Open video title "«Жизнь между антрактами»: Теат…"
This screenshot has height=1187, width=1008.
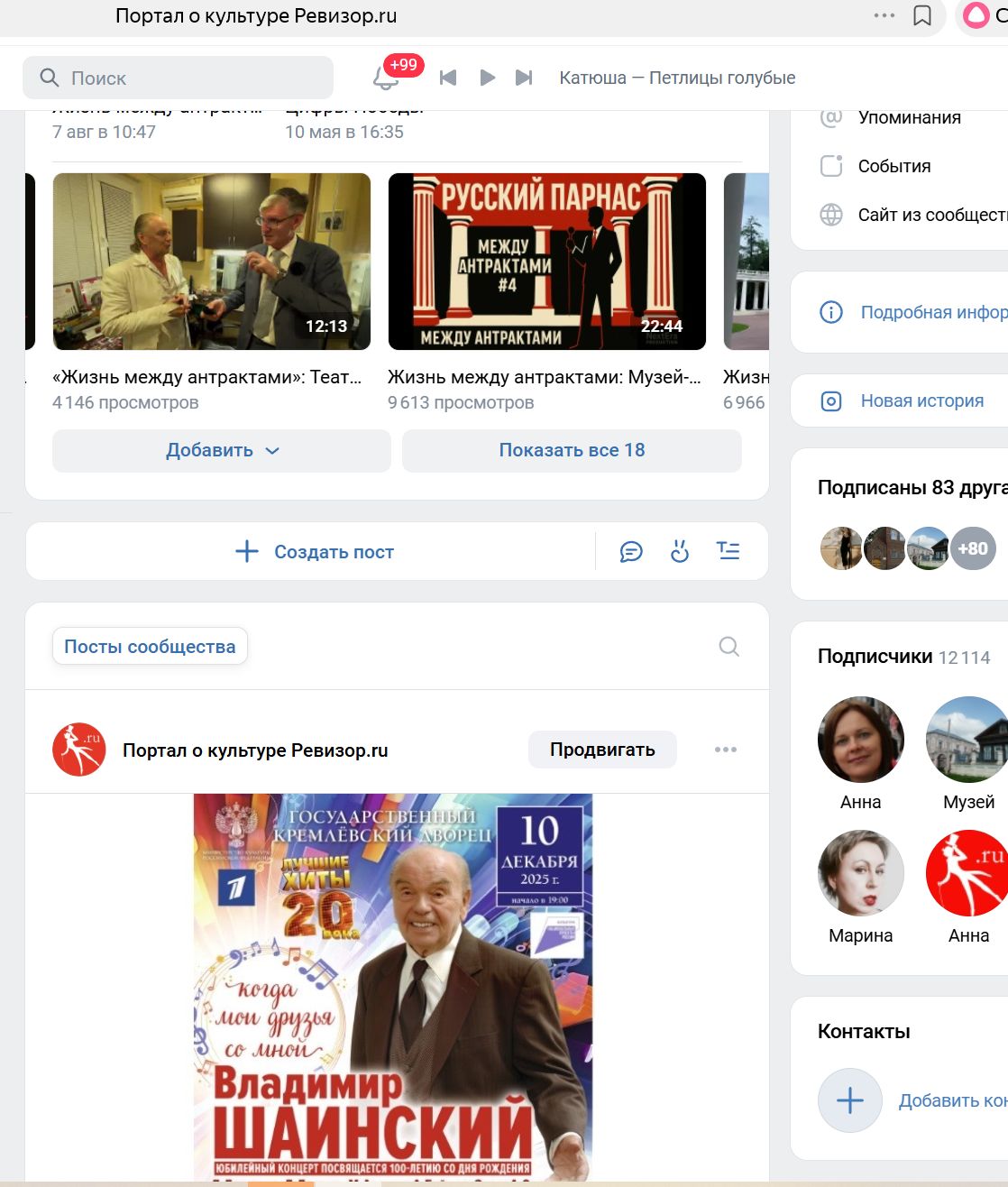point(206,377)
